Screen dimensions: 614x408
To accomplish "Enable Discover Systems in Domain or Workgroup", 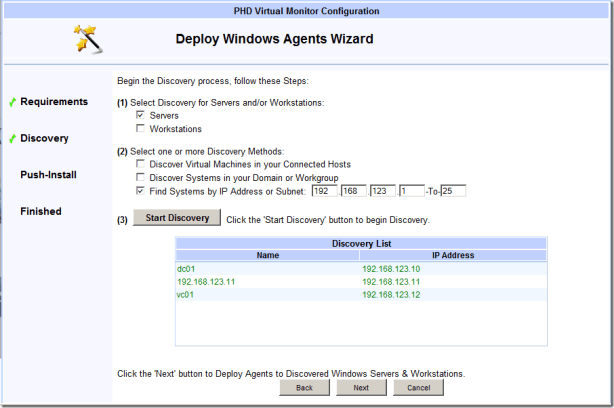I will pyautogui.click(x=140, y=177).
